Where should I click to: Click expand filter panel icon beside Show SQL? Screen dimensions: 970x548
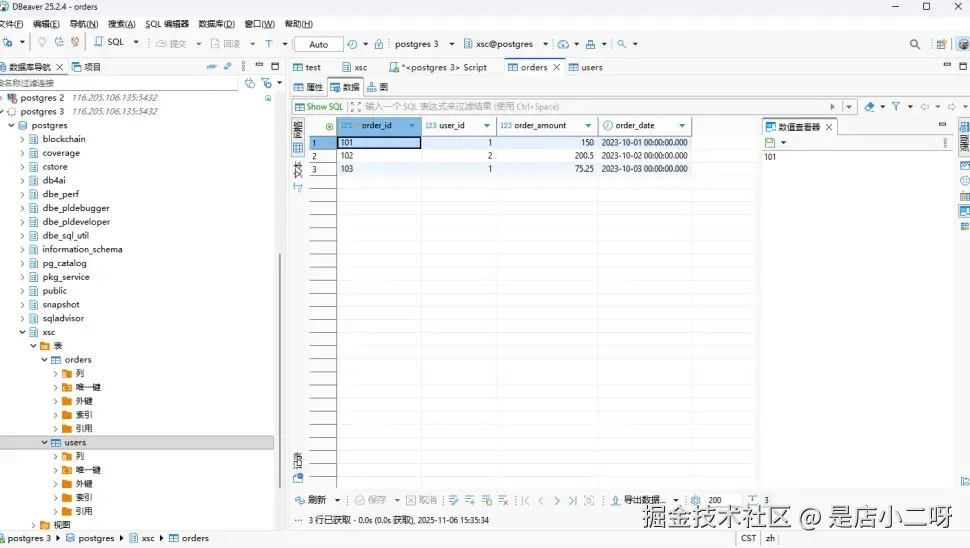pos(355,106)
